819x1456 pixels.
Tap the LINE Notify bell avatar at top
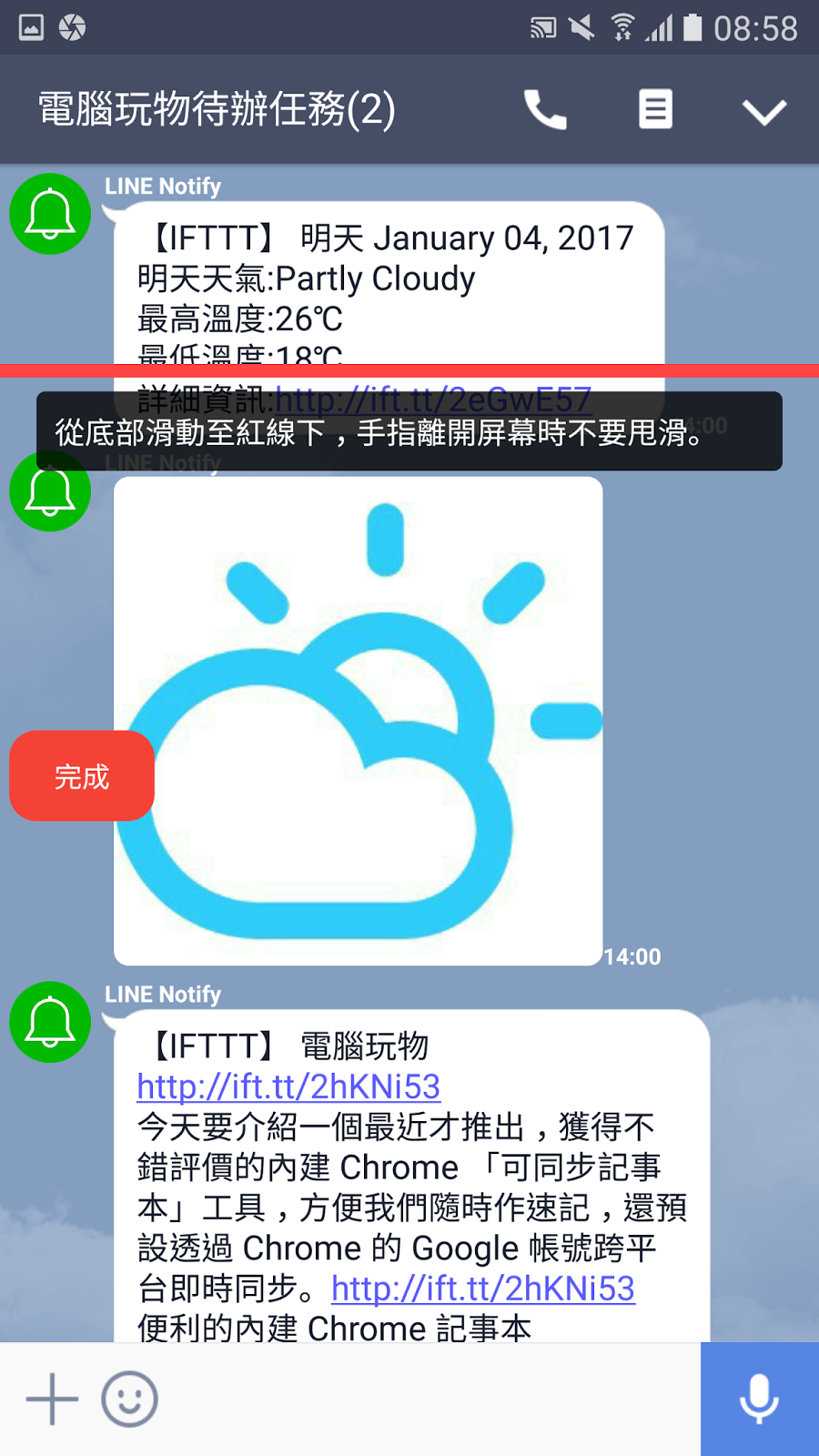click(50, 214)
